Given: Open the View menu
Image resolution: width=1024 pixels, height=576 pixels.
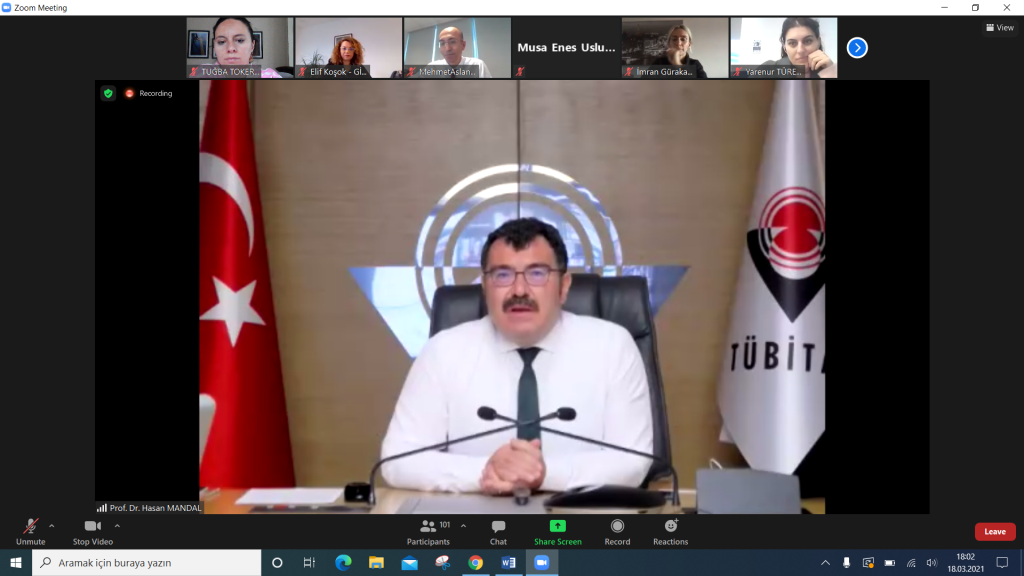Looking at the screenshot, I should 997,27.
